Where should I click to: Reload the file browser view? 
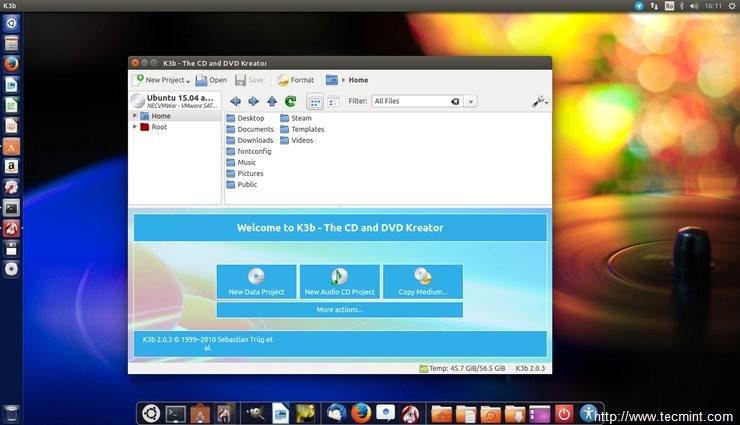[290, 101]
